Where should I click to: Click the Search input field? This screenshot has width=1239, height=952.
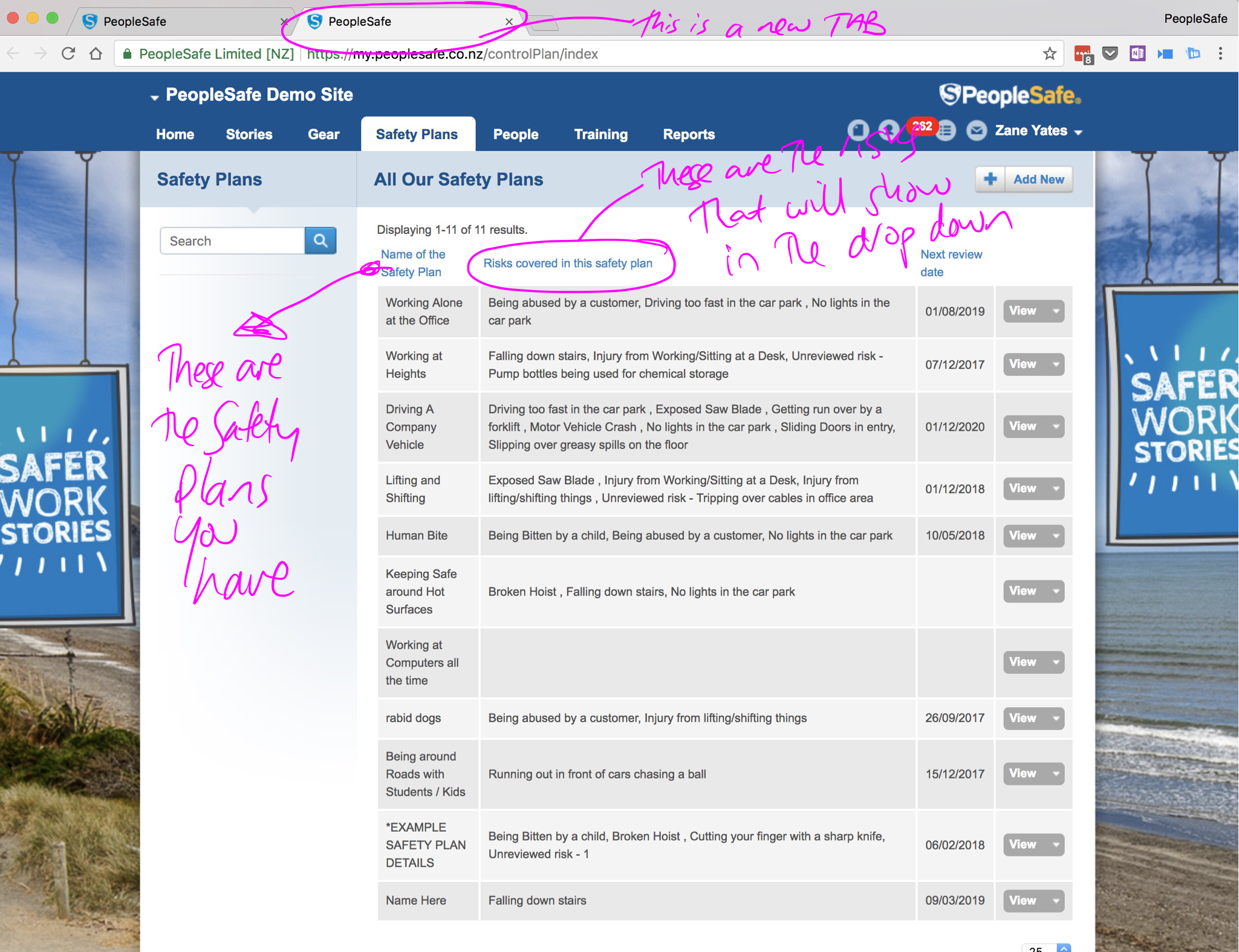pos(233,241)
